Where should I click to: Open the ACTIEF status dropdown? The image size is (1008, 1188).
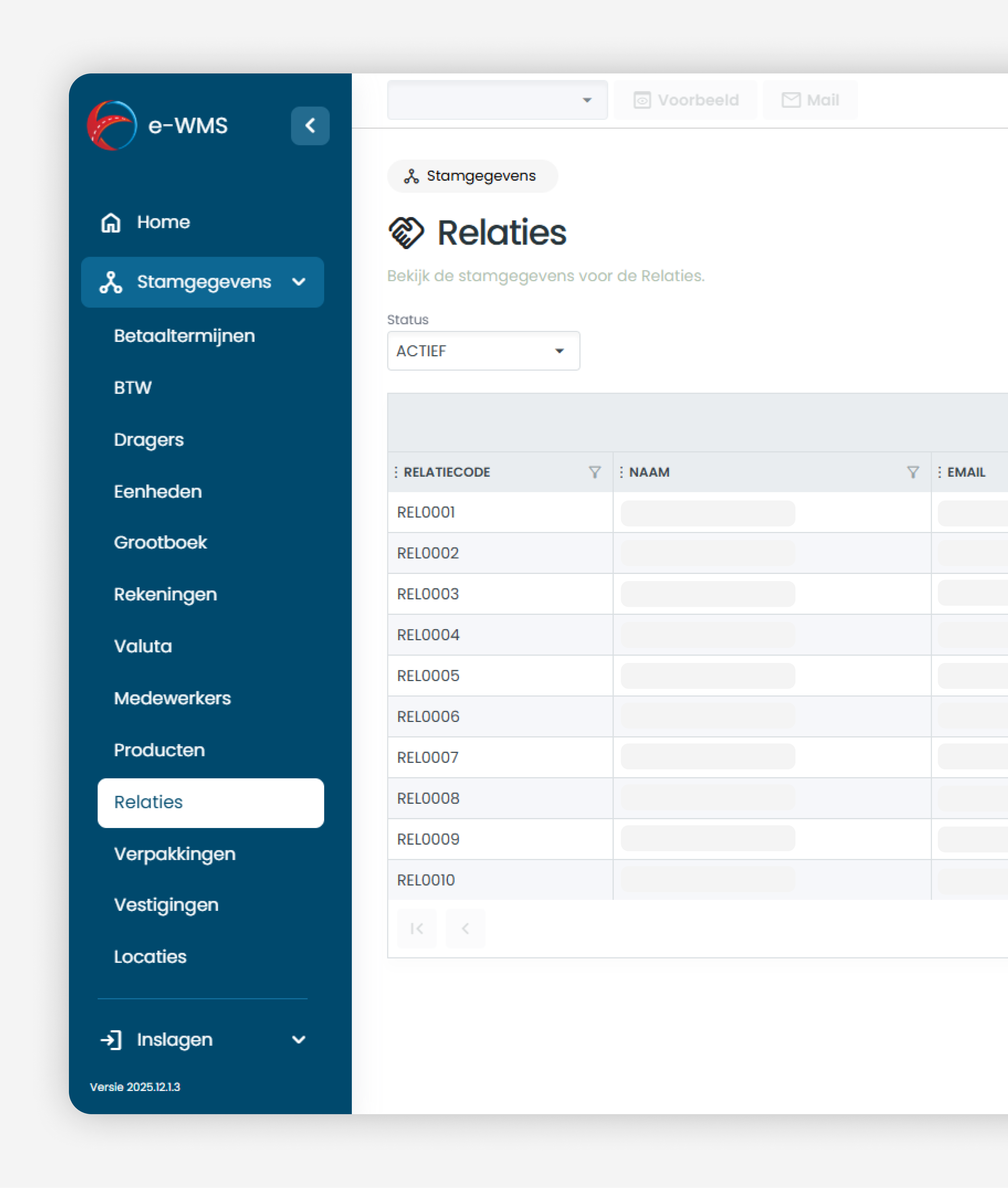pyautogui.click(x=484, y=351)
